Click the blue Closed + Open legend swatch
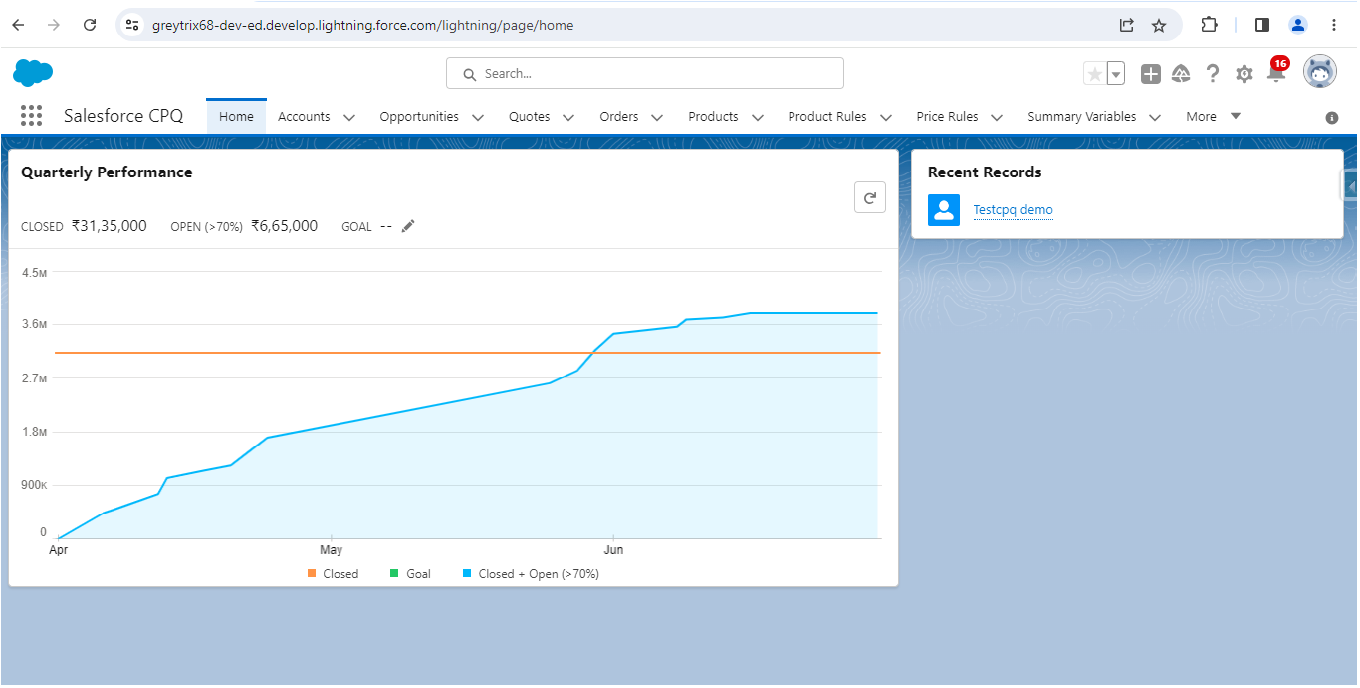Screen dimensions: 1360x688 click(467, 573)
